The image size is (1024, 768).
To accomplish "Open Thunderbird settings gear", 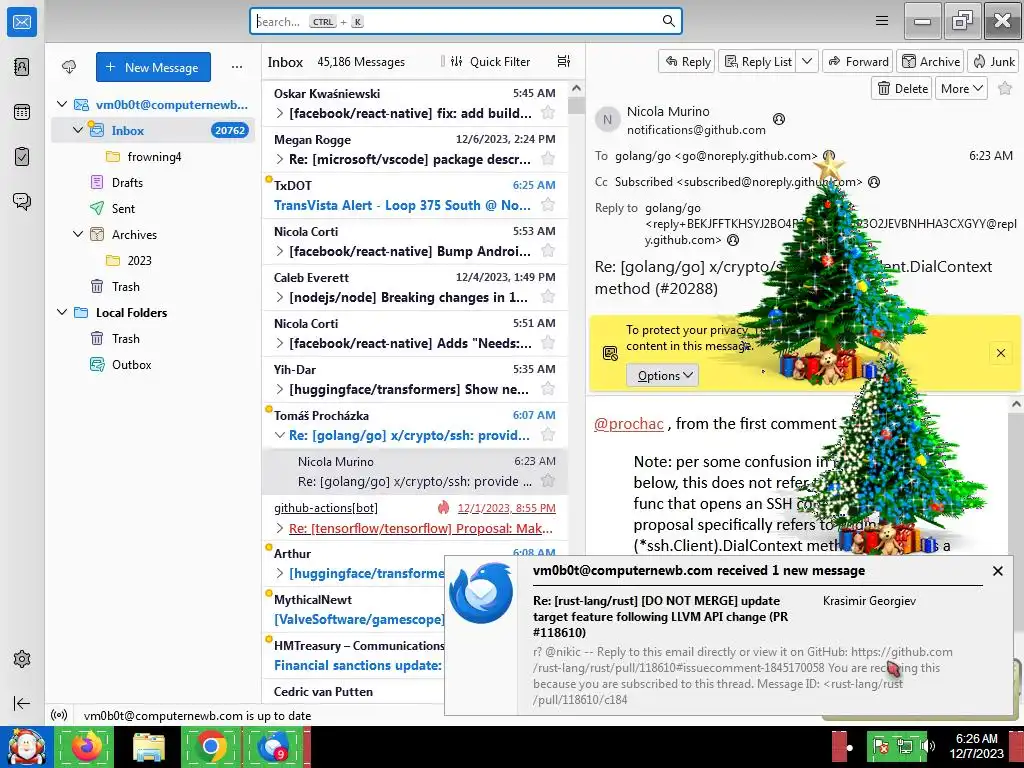I will coord(22,659).
